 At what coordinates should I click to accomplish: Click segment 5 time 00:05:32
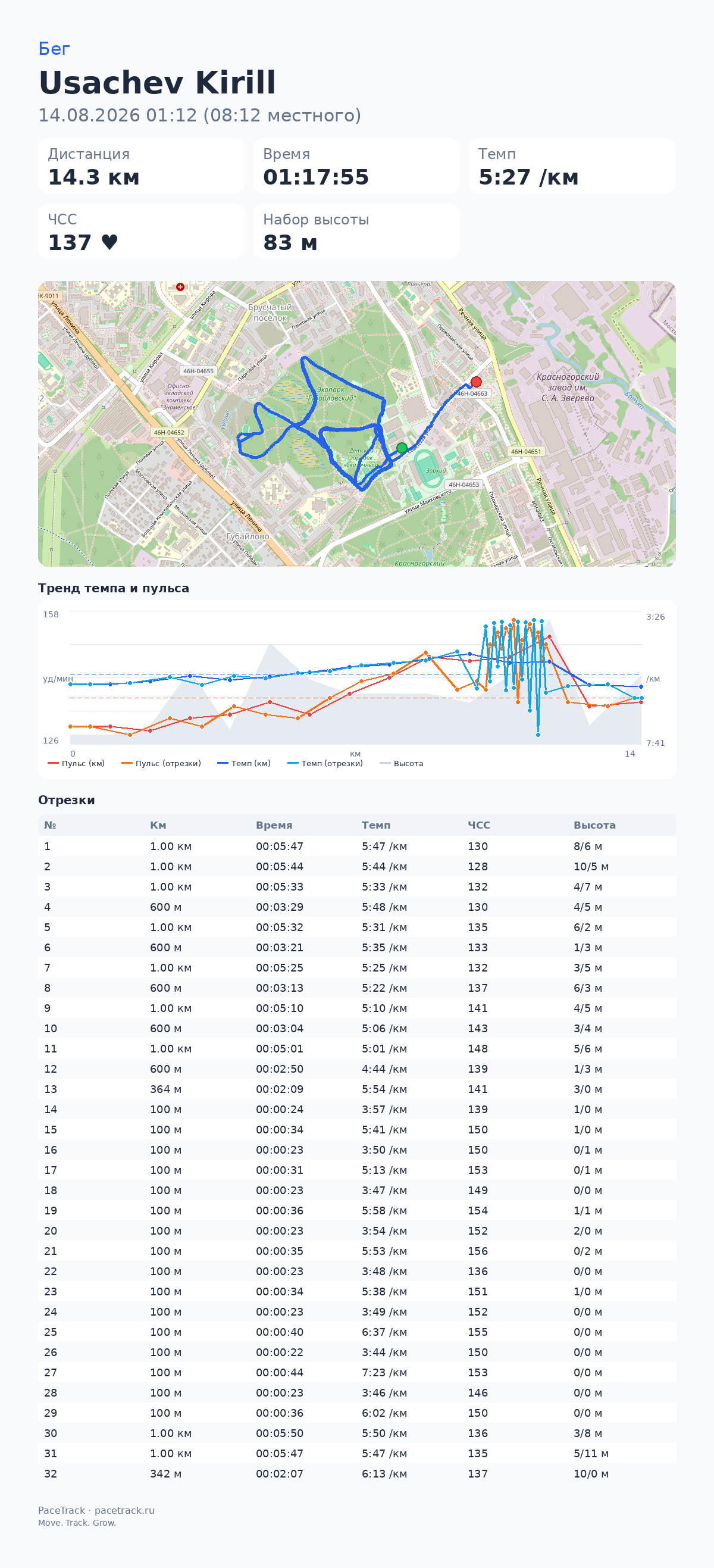280,927
